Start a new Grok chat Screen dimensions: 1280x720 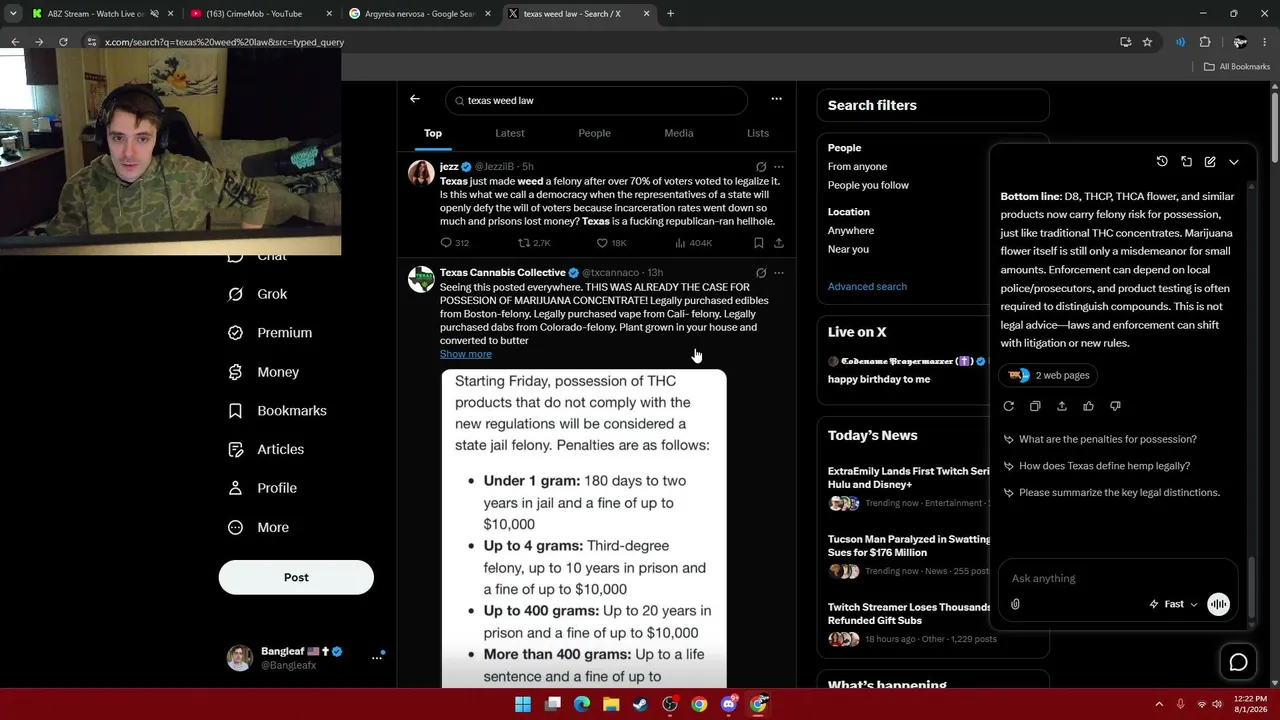click(x=1210, y=162)
